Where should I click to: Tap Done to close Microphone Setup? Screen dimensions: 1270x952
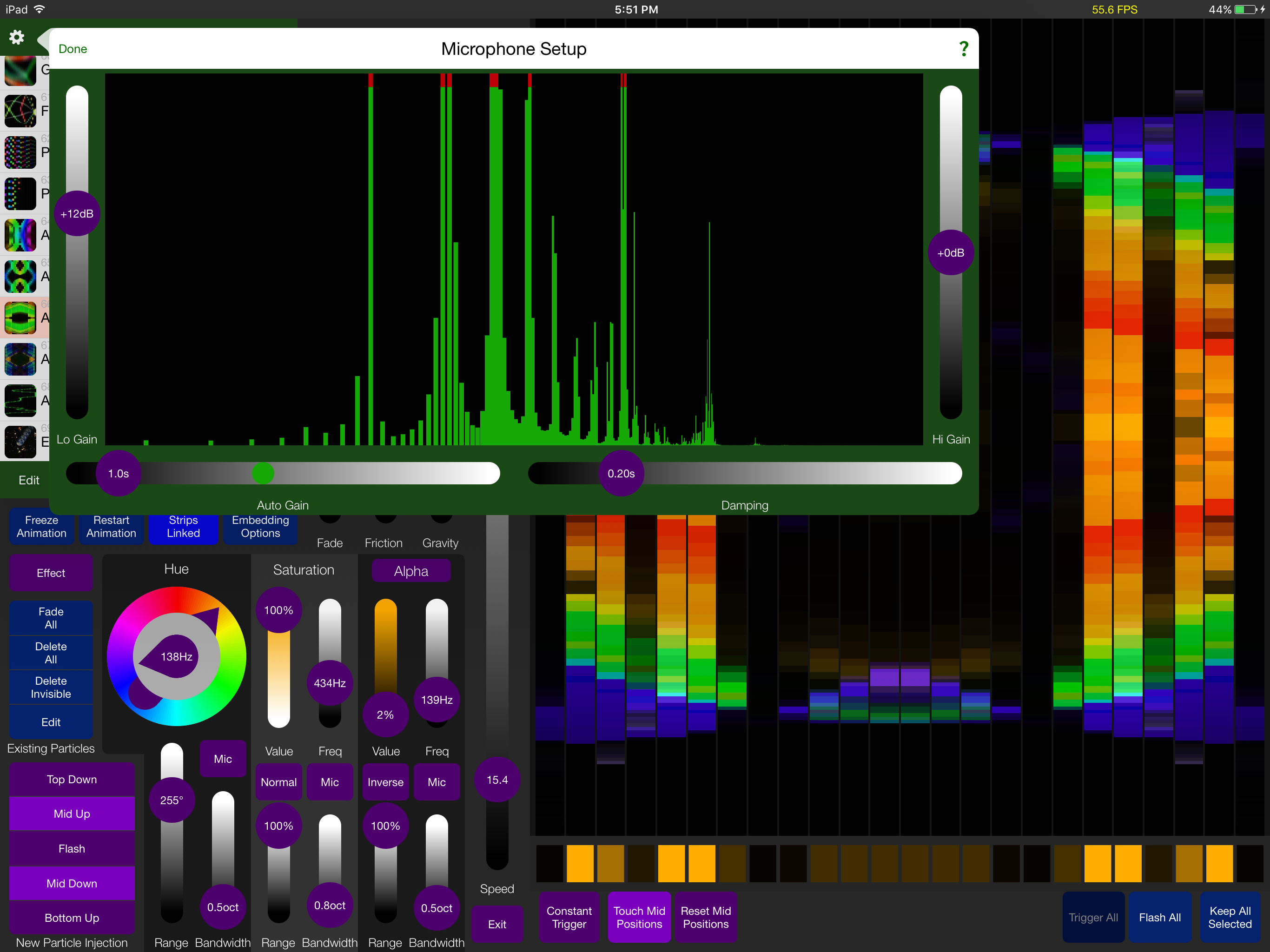point(73,49)
